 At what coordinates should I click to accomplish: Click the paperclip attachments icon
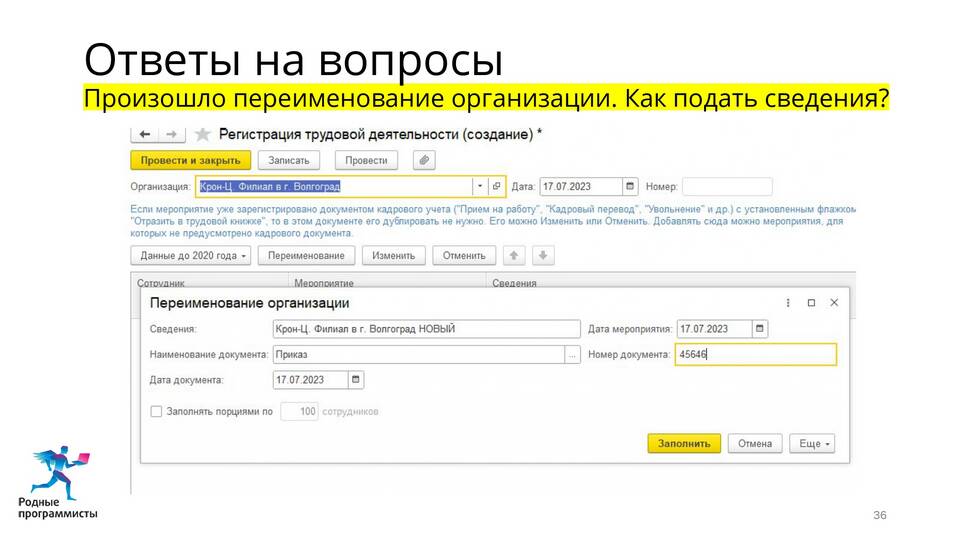coord(425,160)
